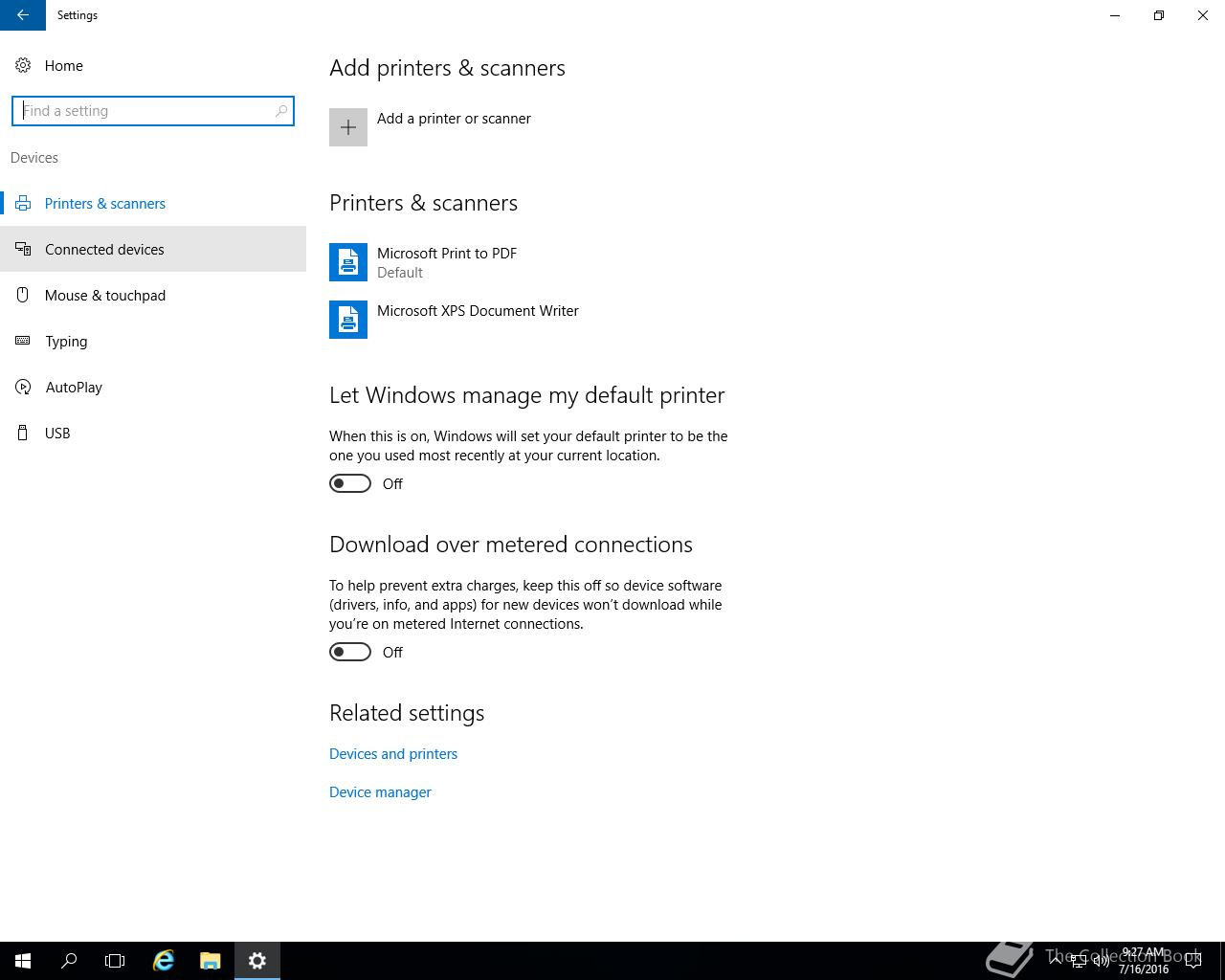
Task: Click the search magnifier in Find a setting
Action: [281, 111]
